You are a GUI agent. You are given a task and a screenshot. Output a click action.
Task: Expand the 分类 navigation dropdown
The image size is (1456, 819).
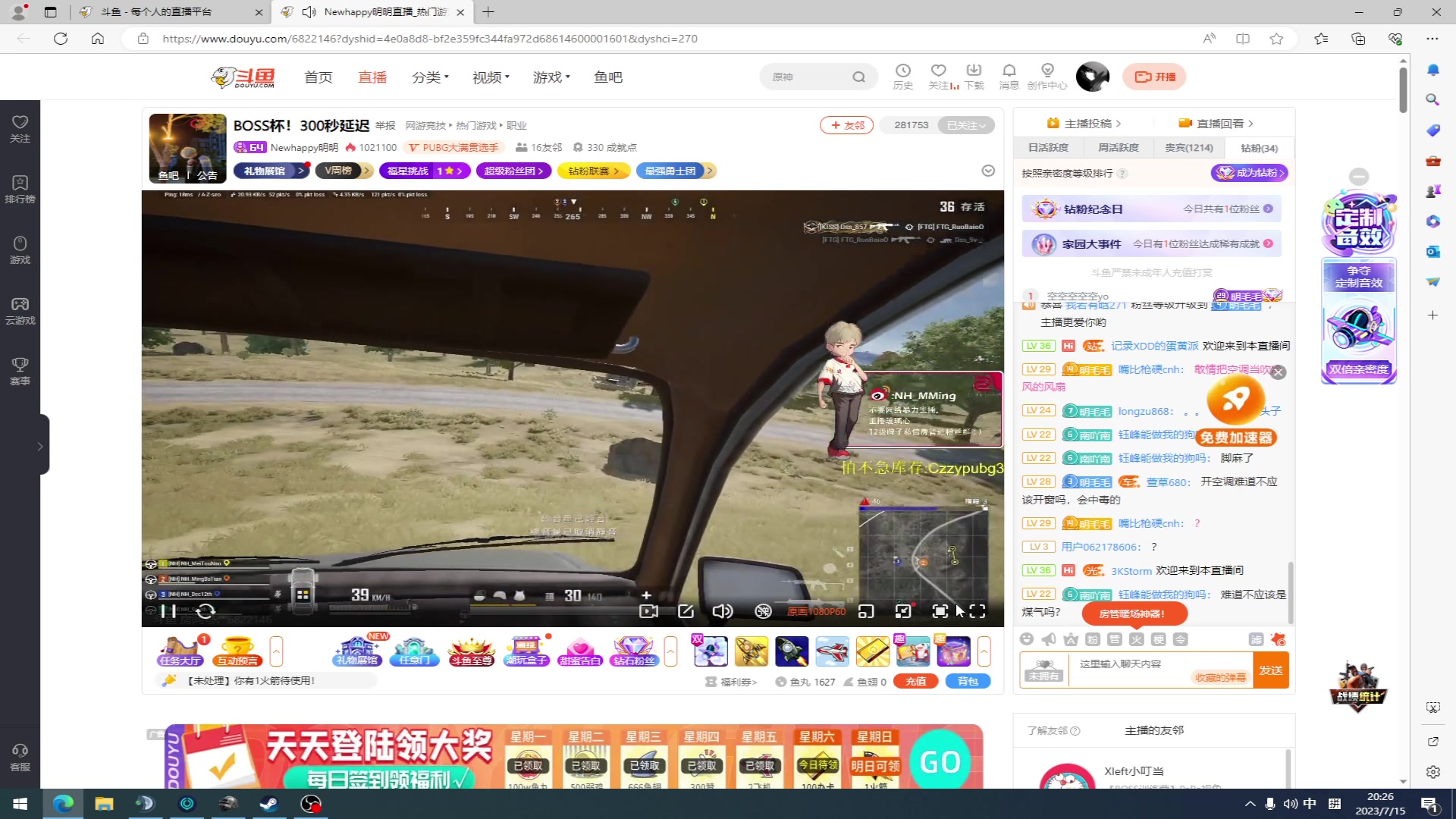(x=430, y=77)
